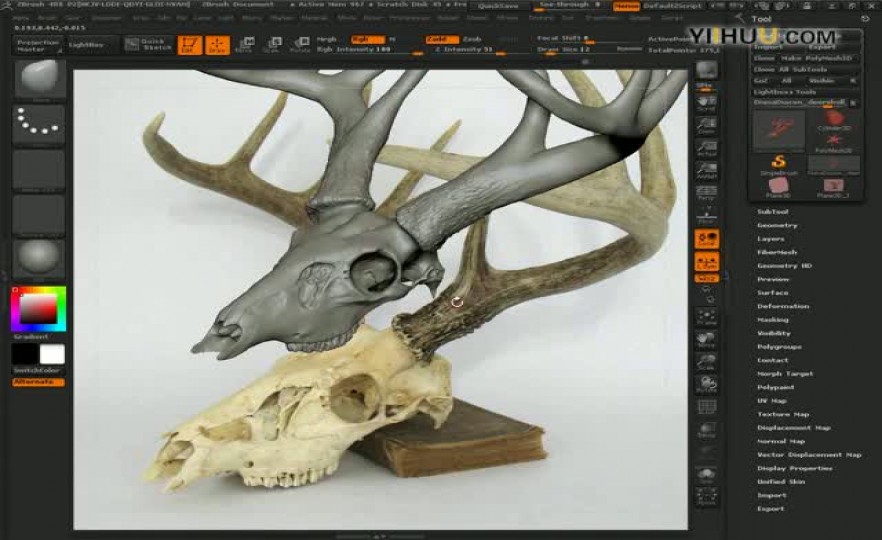
Task: Open the Alpha menu
Action: point(20,18)
